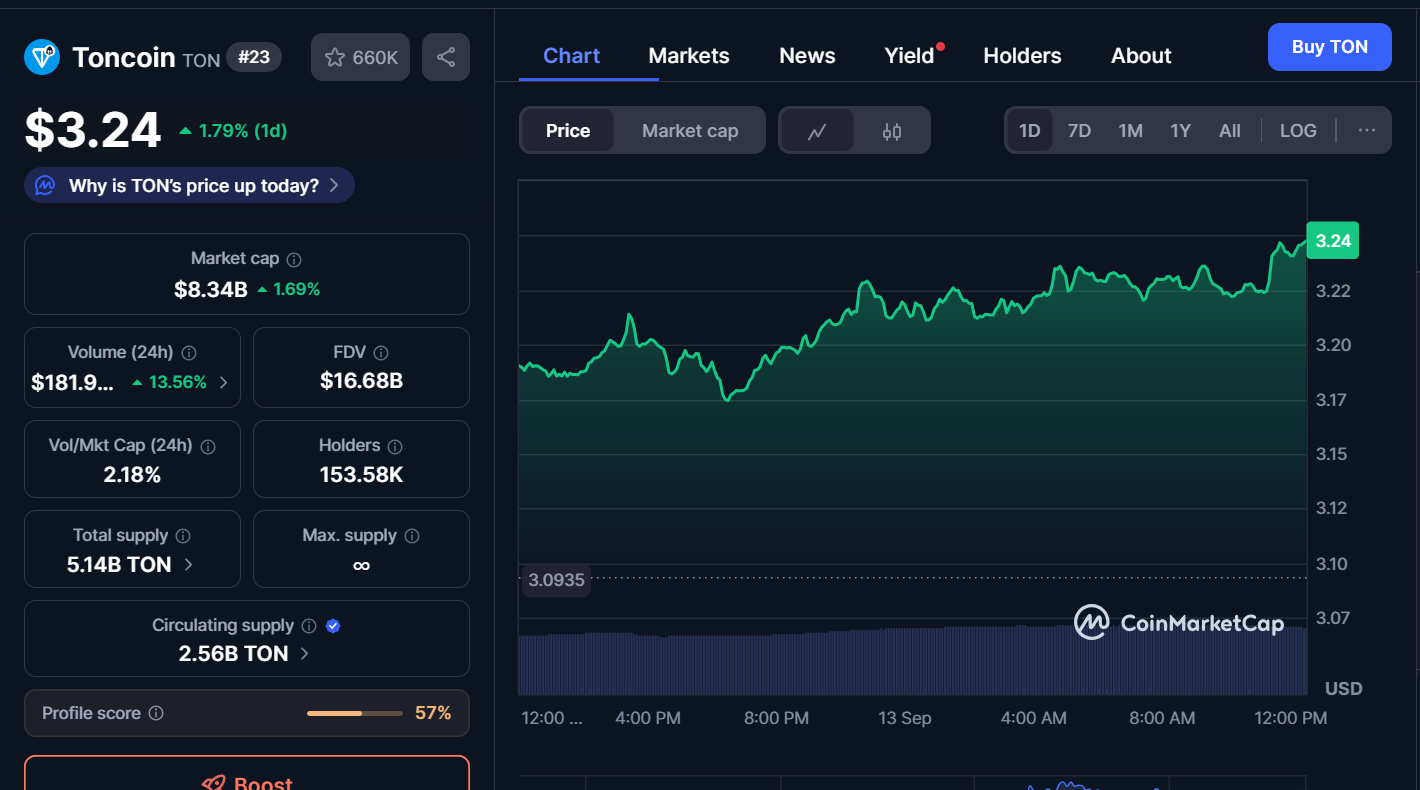This screenshot has height=790, width=1420.
Task: Click the info icon beside Vol/Mkt Cap (24h)
Action: (x=208, y=446)
